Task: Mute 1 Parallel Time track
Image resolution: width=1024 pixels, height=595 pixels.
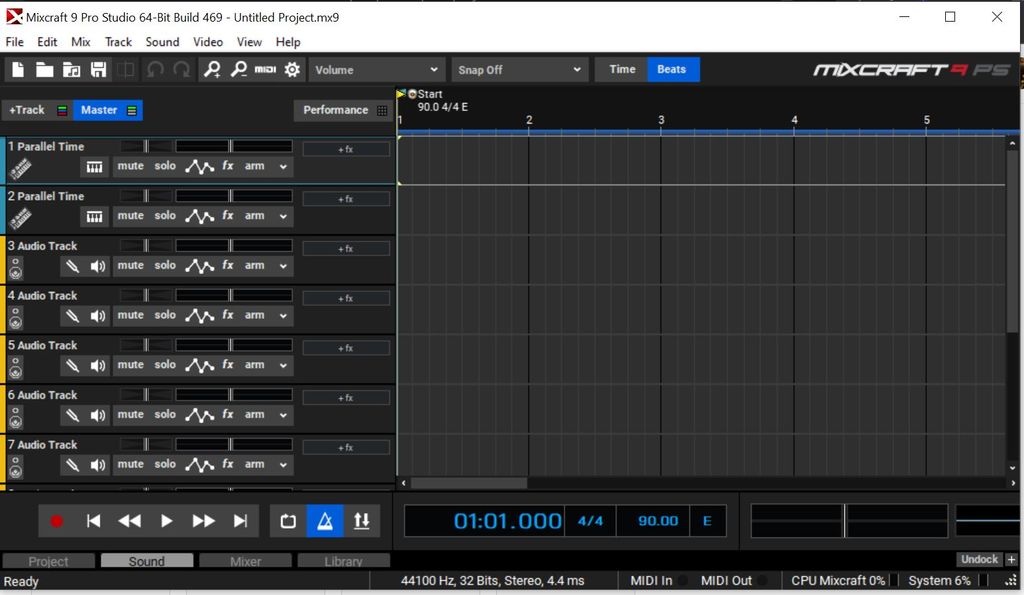Action: click(131, 166)
